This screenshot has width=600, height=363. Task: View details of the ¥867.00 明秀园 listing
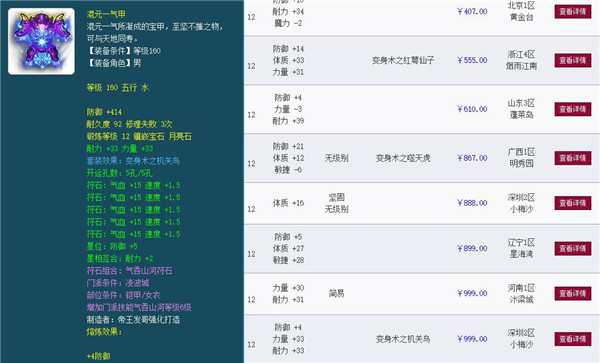click(x=573, y=158)
